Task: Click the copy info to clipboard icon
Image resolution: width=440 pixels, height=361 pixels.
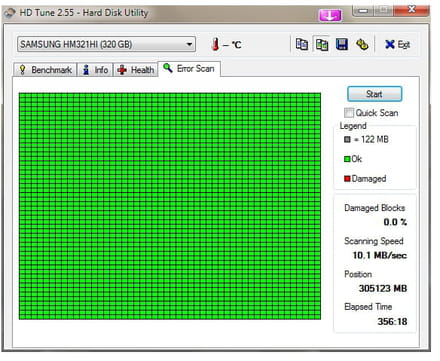Action: [302, 44]
